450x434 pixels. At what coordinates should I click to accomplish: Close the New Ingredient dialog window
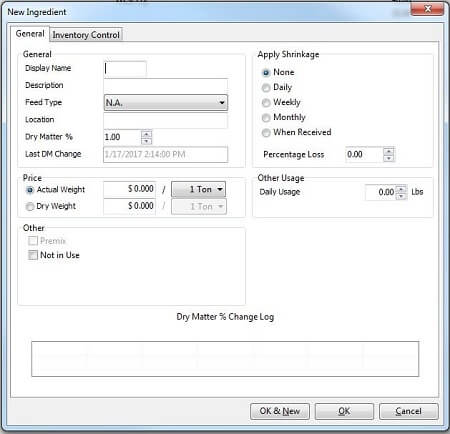(x=428, y=9)
